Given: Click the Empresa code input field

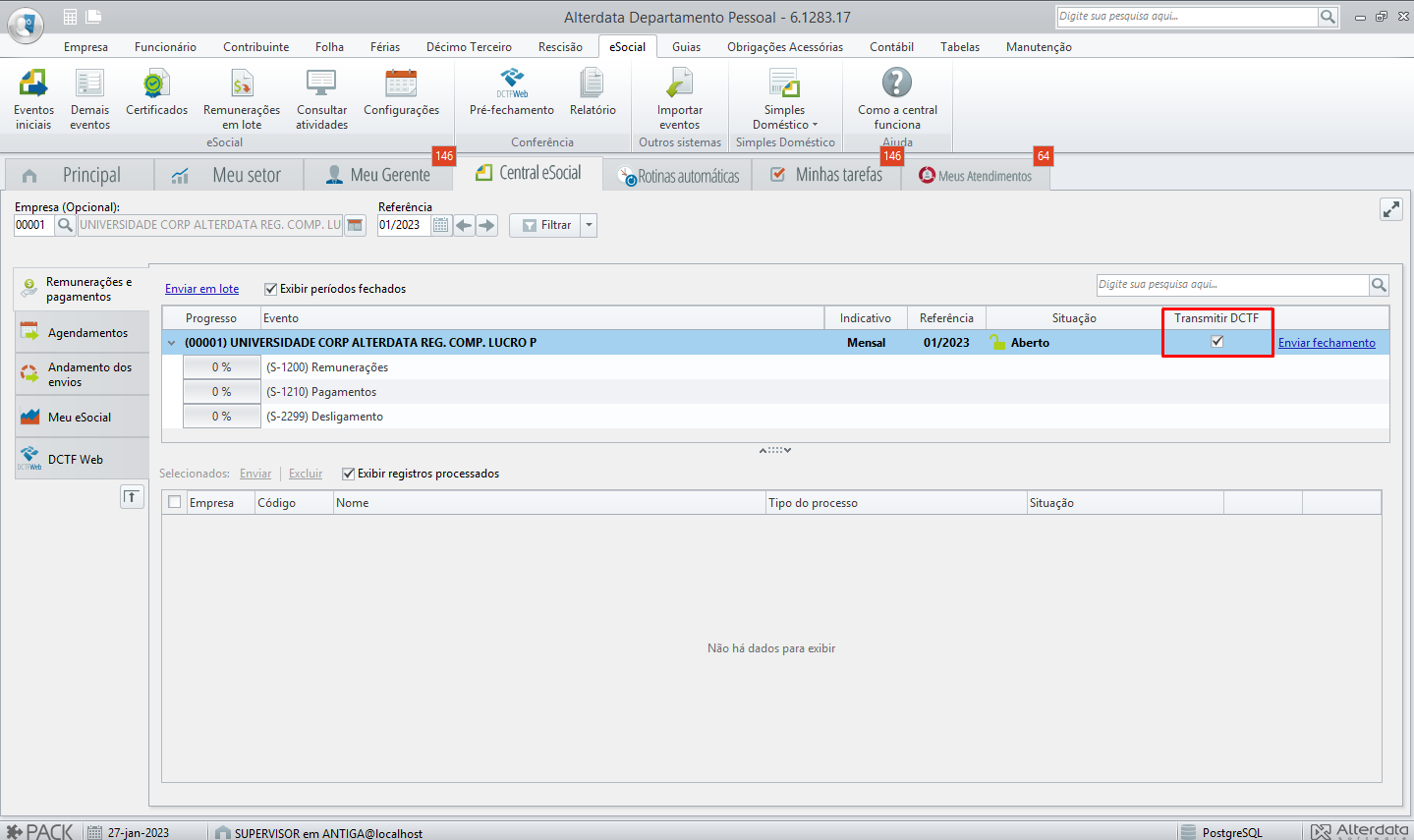Looking at the screenshot, I should [33, 225].
